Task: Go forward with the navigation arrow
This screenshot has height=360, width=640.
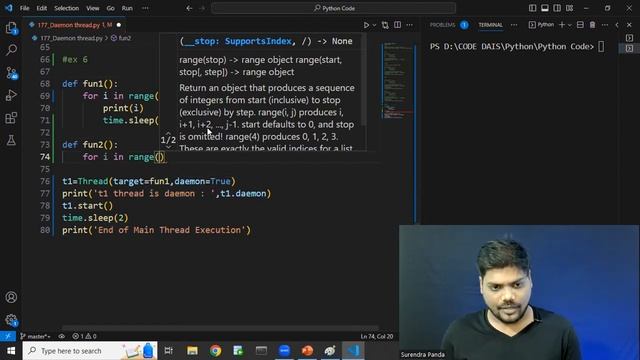Action: [x=202, y=8]
